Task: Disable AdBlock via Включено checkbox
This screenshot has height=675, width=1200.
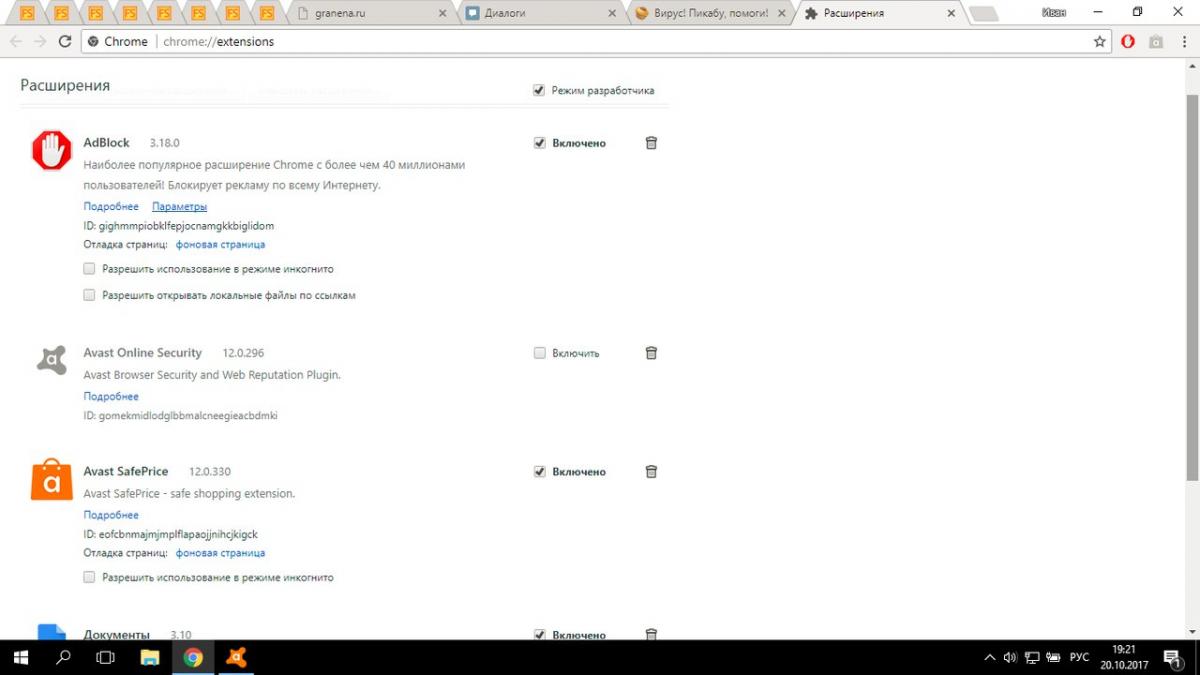Action: pyautogui.click(x=540, y=143)
